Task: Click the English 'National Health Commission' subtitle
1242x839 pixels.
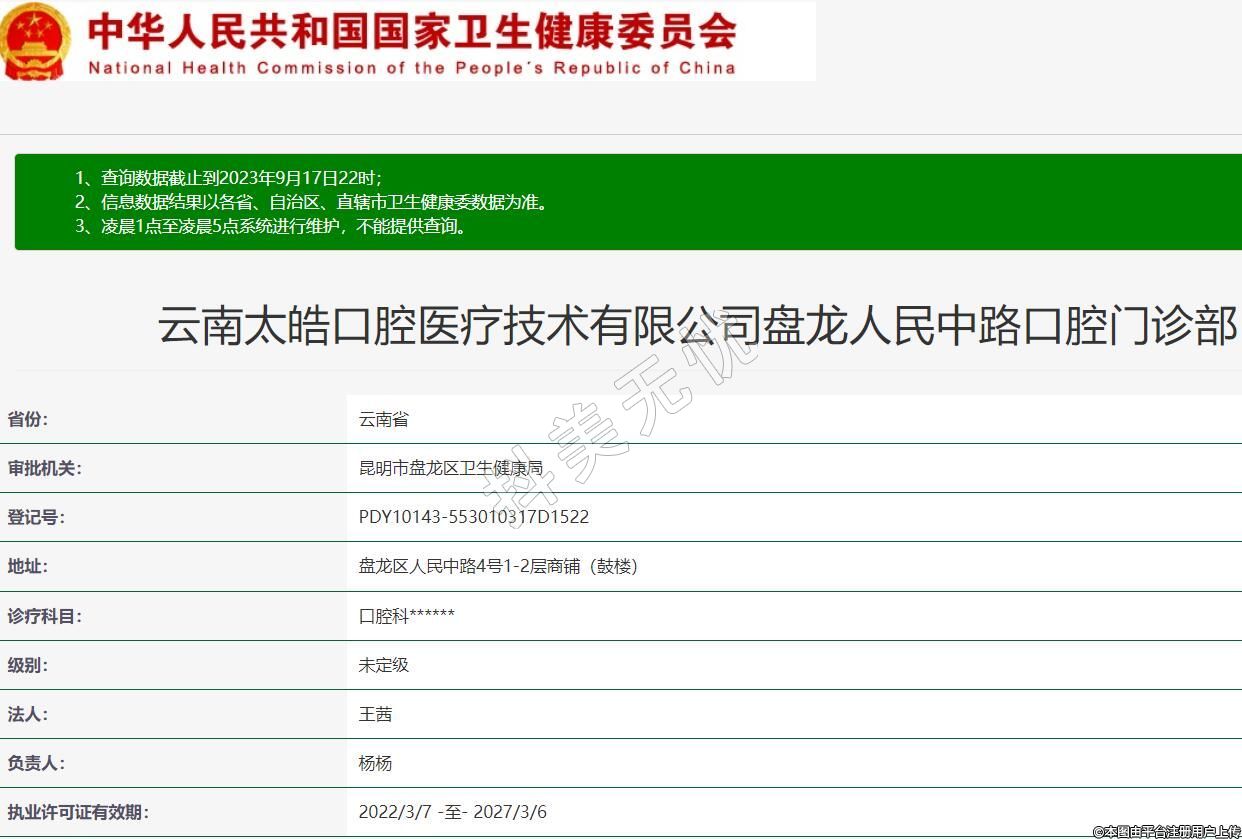Action: pyautogui.click(x=412, y=69)
